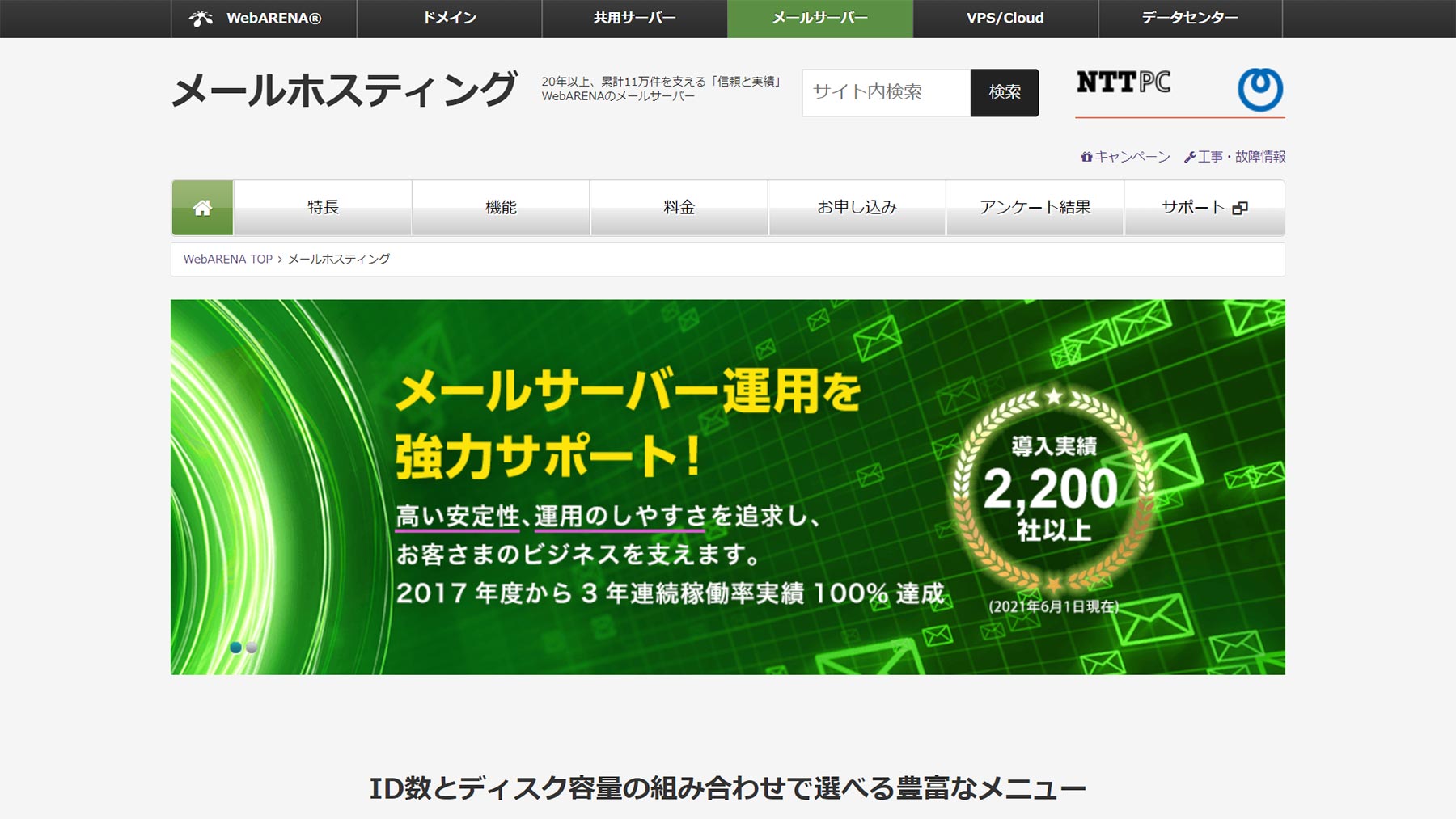Image resolution: width=1456 pixels, height=819 pixels.
Task: Select the first carousel dot on the banner
Action: click(235, 648)
